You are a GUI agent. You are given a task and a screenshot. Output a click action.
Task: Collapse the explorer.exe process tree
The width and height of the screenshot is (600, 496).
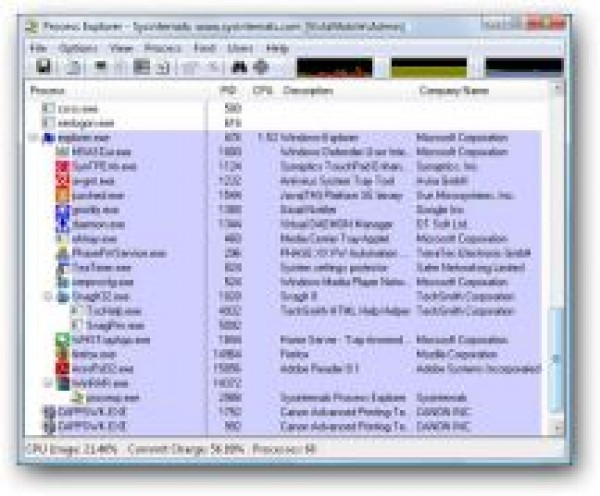pos(34,137)
